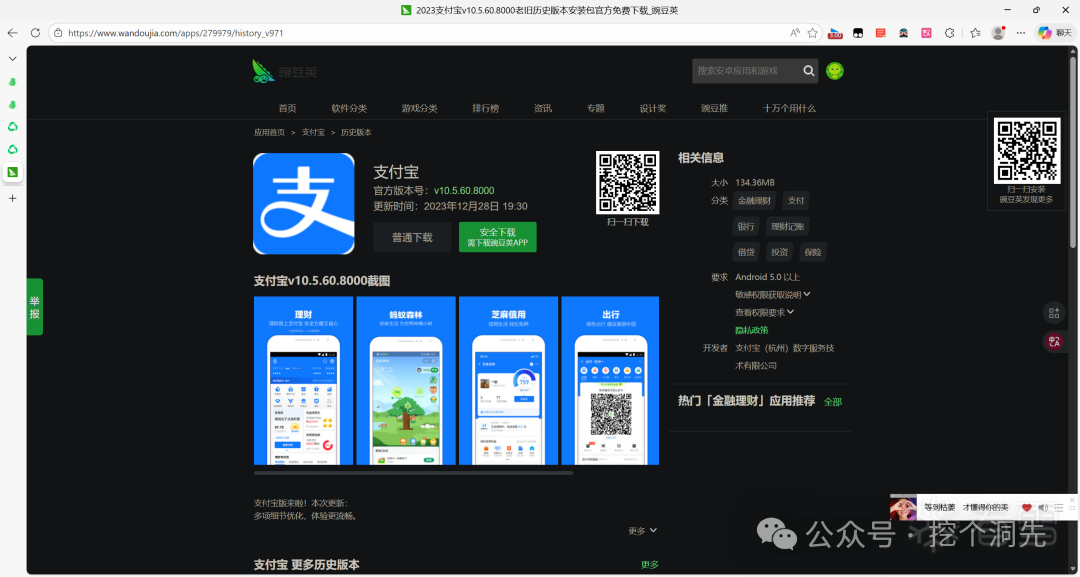Click the 借贷 category tag

click(x=746, y=252)
